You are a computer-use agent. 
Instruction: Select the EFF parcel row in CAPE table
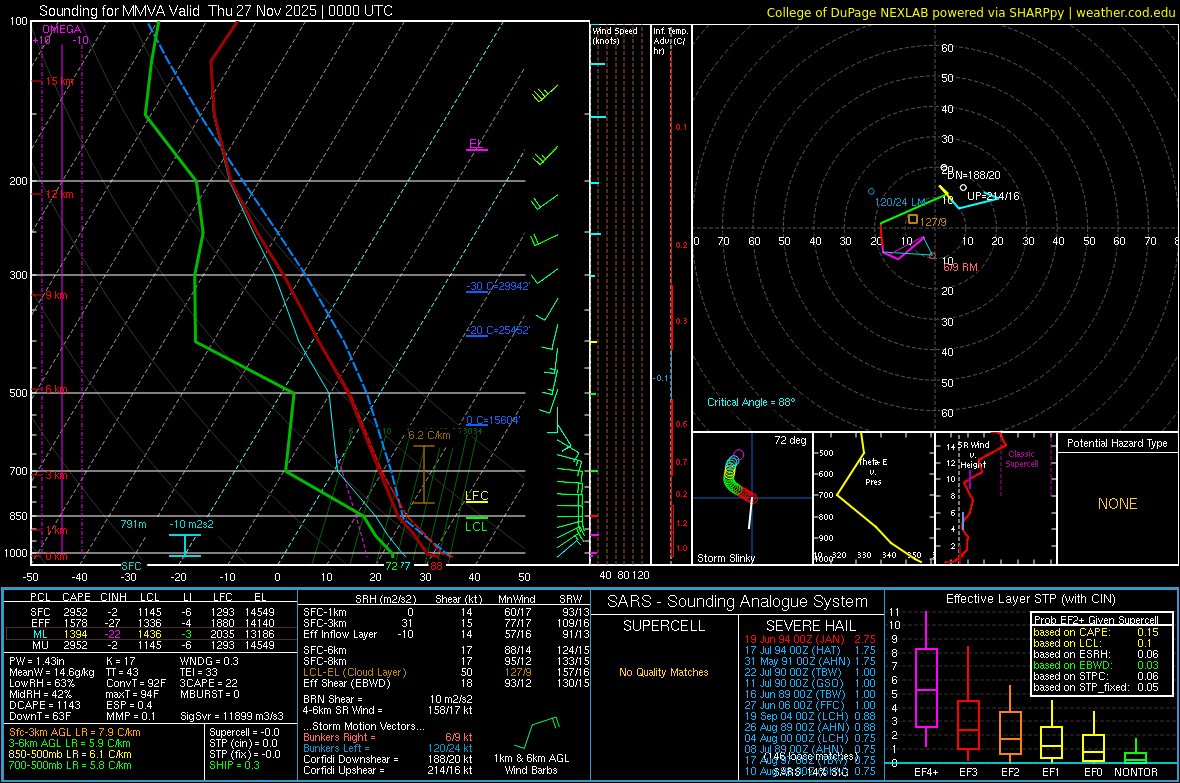pyautogui.click(x=152, y=623)
